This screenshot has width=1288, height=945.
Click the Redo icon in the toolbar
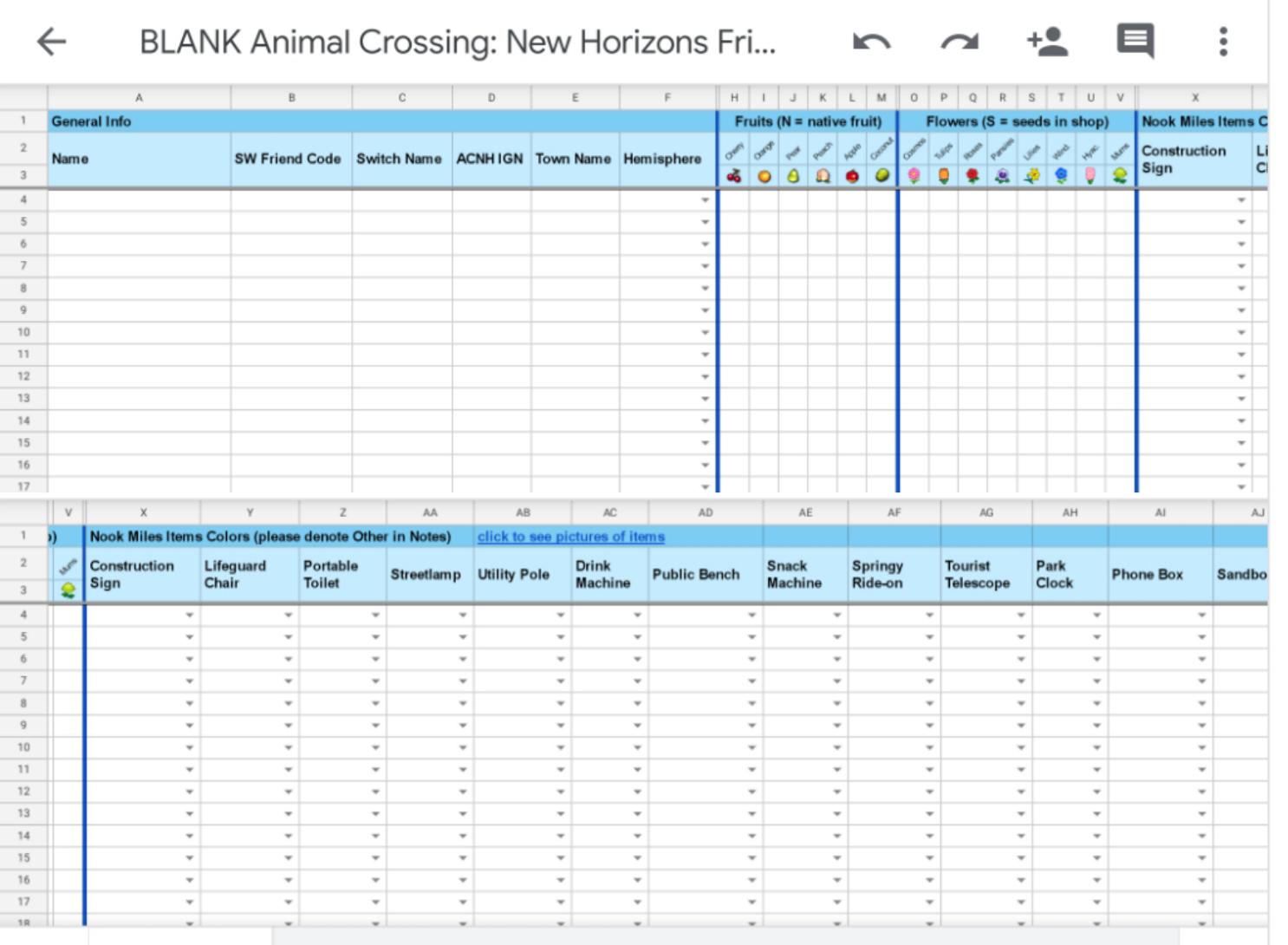[x=959, y=41]
